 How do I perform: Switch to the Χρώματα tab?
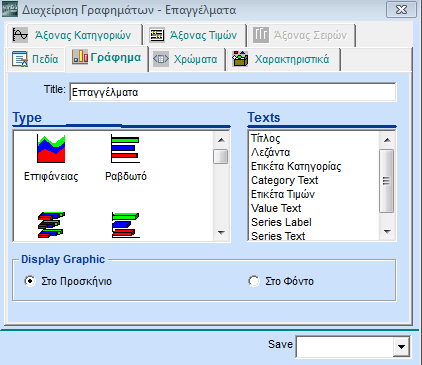(x=187, y=59)
